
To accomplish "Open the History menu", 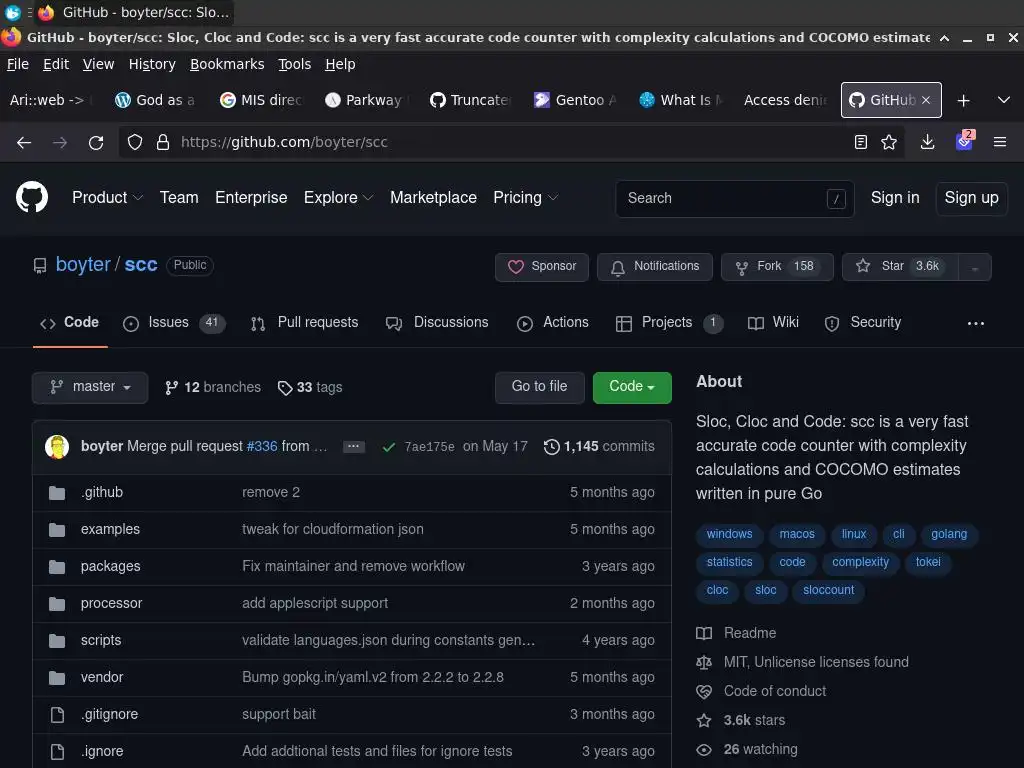I will pyautogui.click(x=152, y=64).
